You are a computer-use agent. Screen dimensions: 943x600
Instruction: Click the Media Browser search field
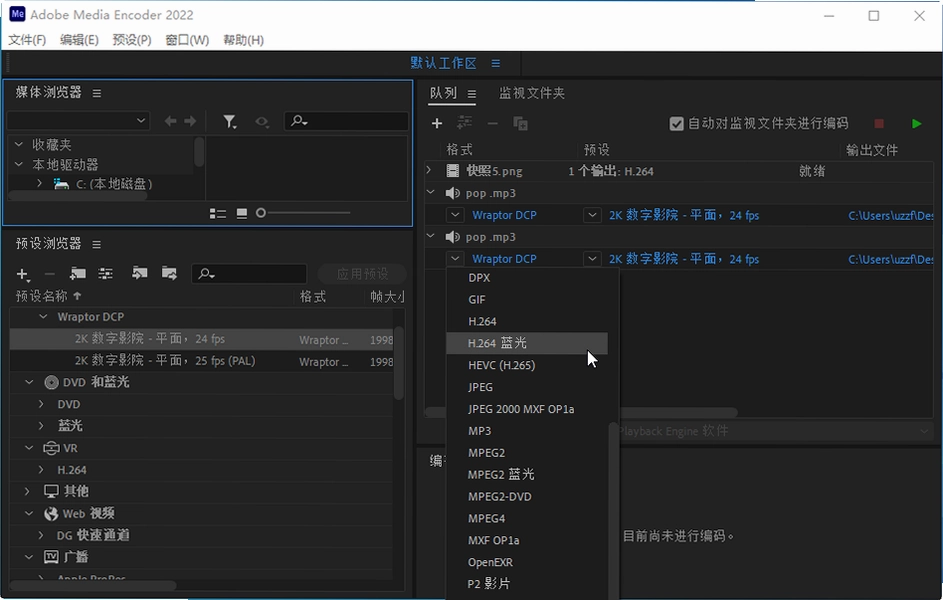[x=346, y=121]
